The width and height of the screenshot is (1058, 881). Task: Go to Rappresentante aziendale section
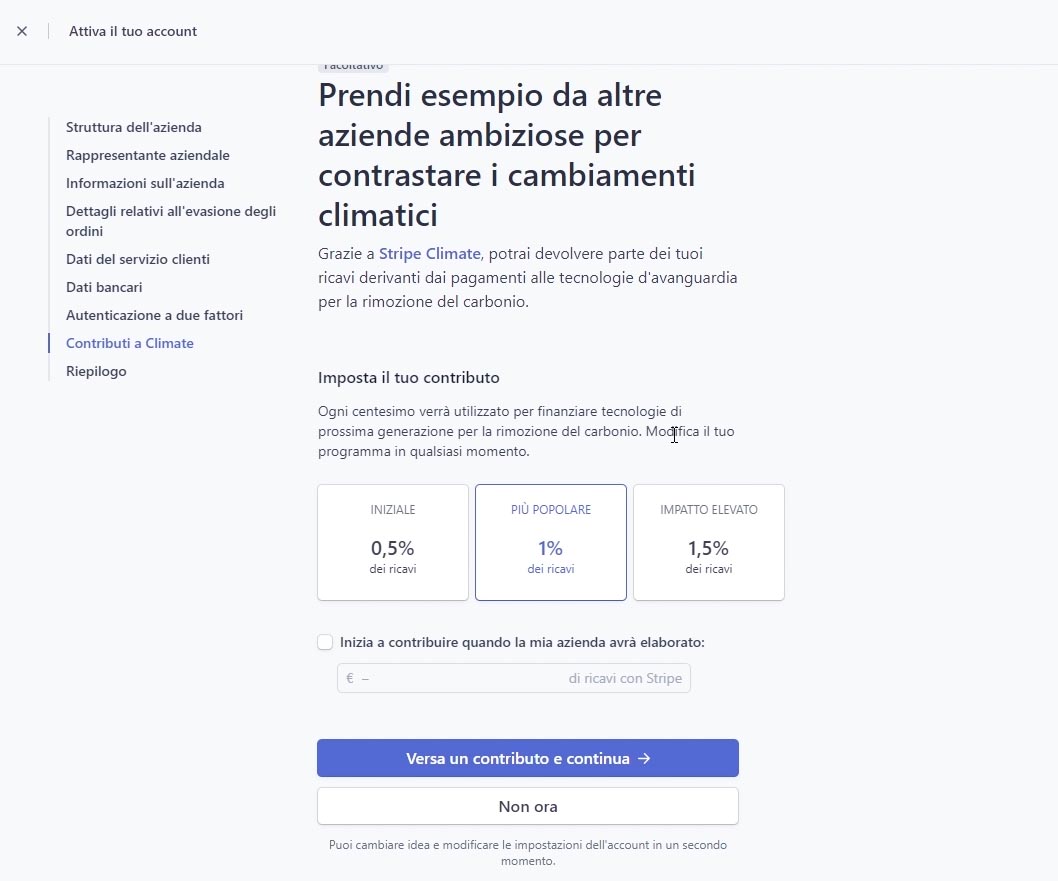tap(148, 155)
